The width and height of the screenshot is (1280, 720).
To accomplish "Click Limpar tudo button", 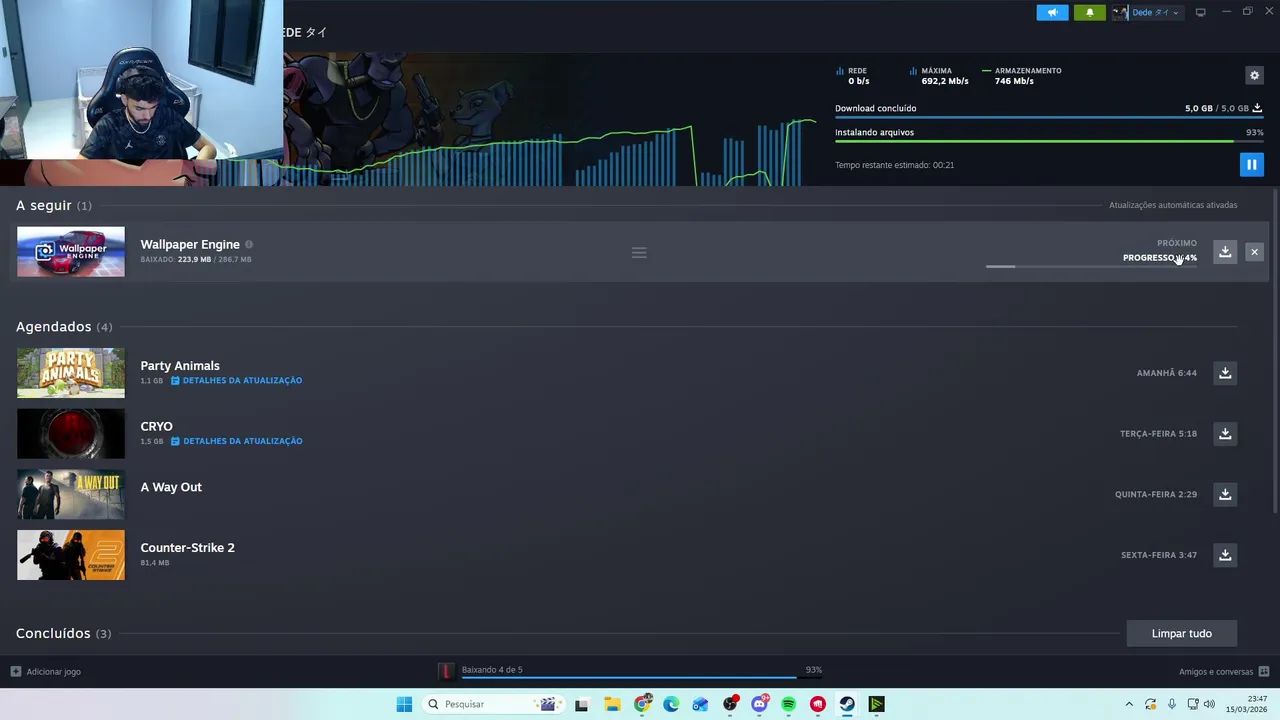I will tap(1182, 633).
